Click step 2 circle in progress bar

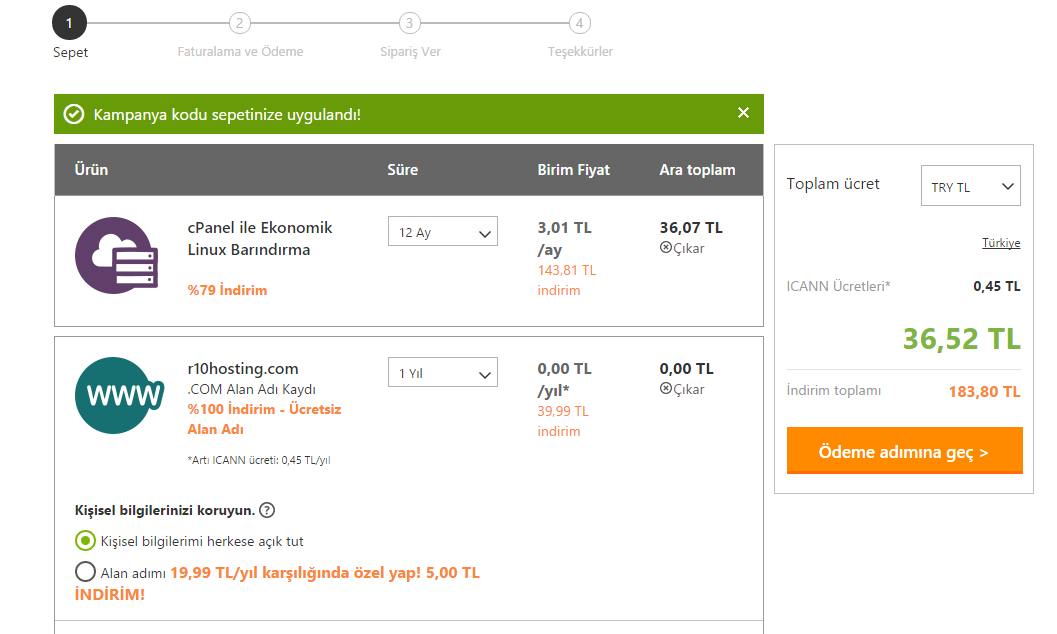coord(239,23)
